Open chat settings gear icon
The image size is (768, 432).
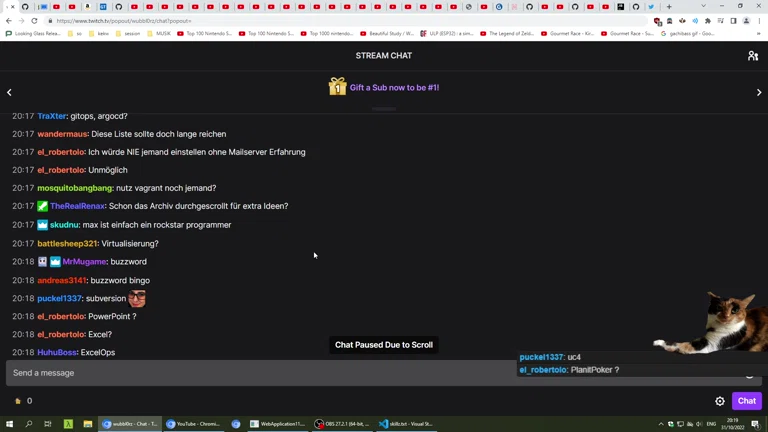tap(720, 401)
